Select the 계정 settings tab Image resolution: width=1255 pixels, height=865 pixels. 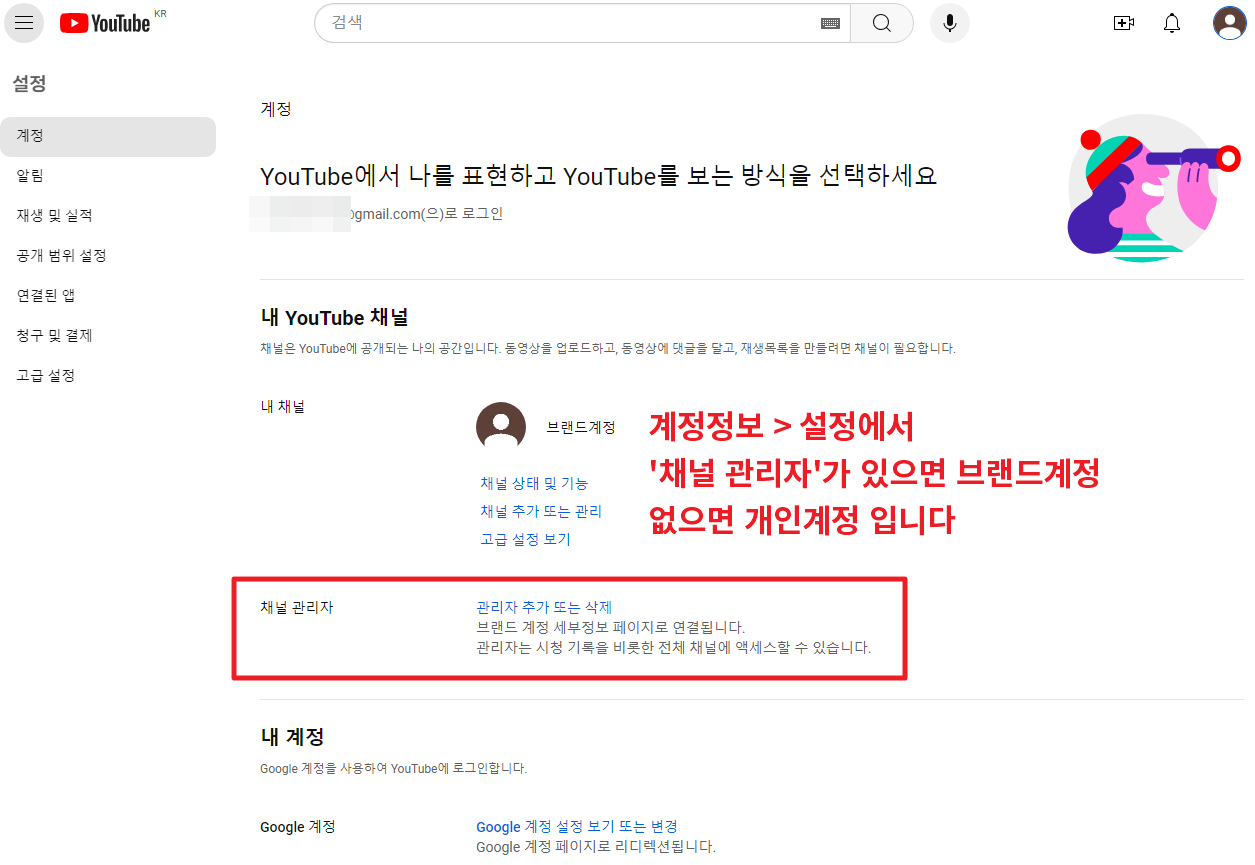[x=108, y=136]
